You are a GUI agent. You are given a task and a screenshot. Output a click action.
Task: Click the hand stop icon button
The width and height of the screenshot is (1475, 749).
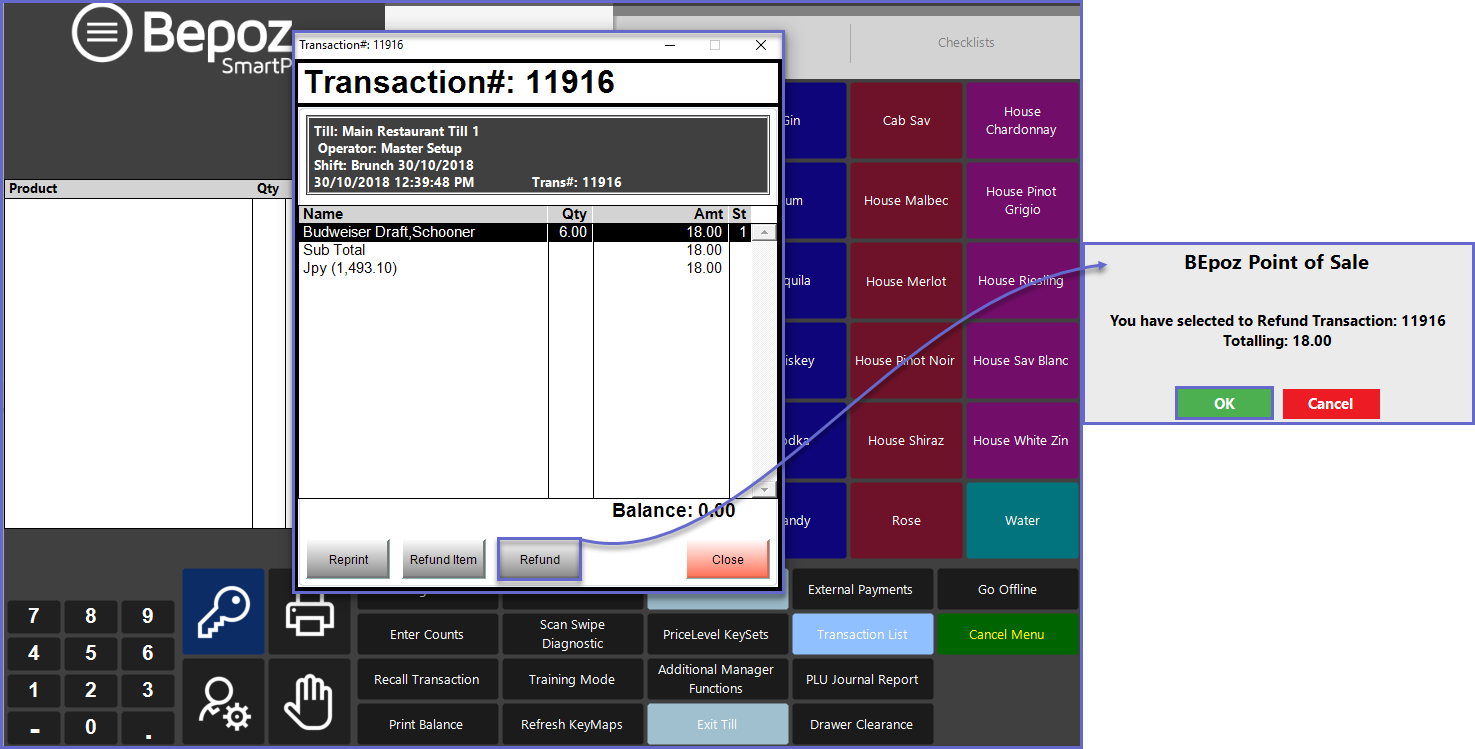309,701
